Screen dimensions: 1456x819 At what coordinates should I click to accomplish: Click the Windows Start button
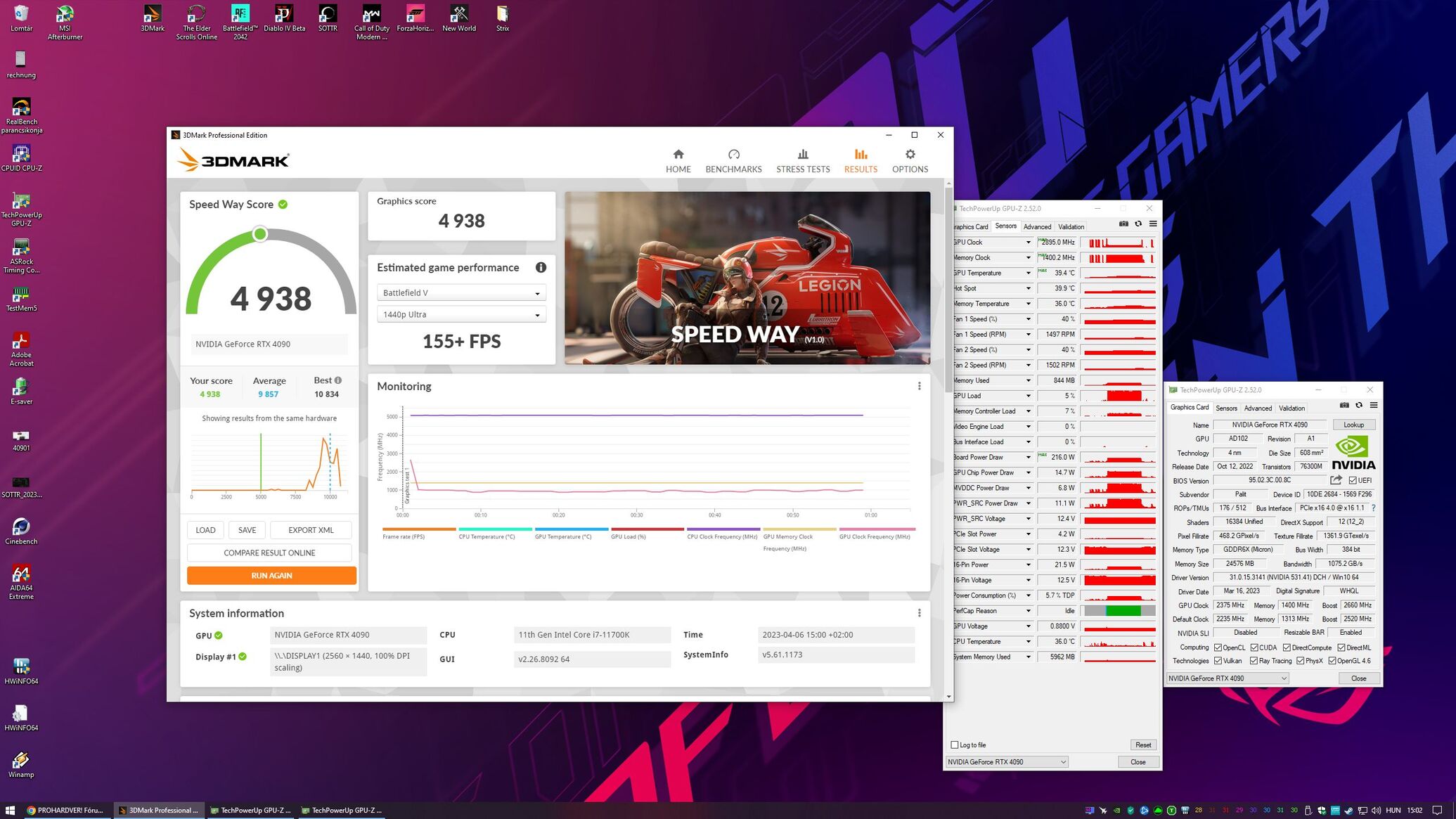(10, 811)
